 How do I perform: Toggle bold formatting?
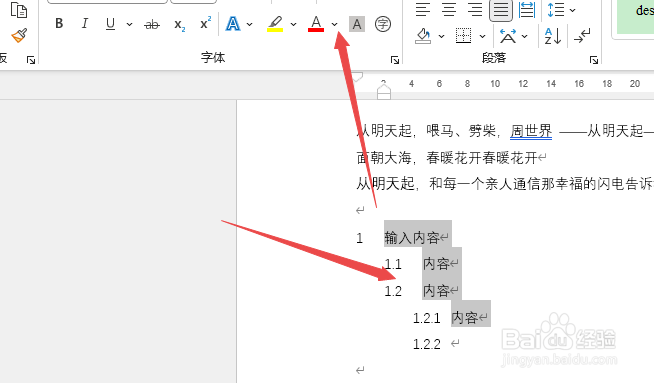coord(59,24)
